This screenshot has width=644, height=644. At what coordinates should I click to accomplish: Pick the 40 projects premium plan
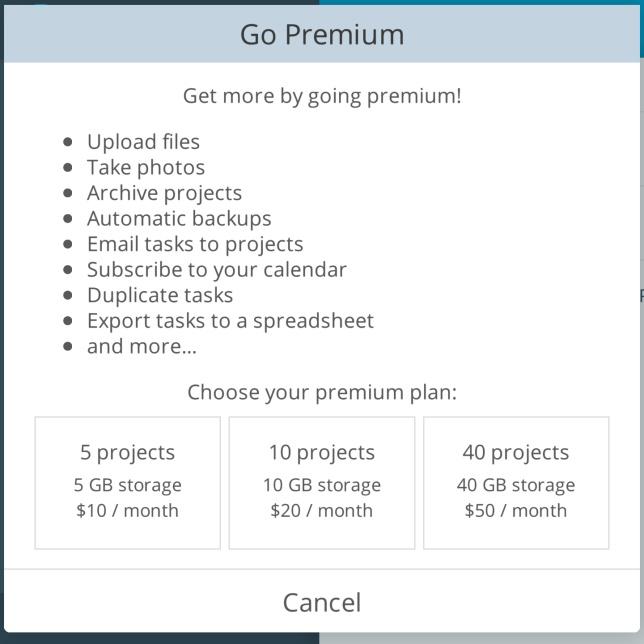(516, 482)
